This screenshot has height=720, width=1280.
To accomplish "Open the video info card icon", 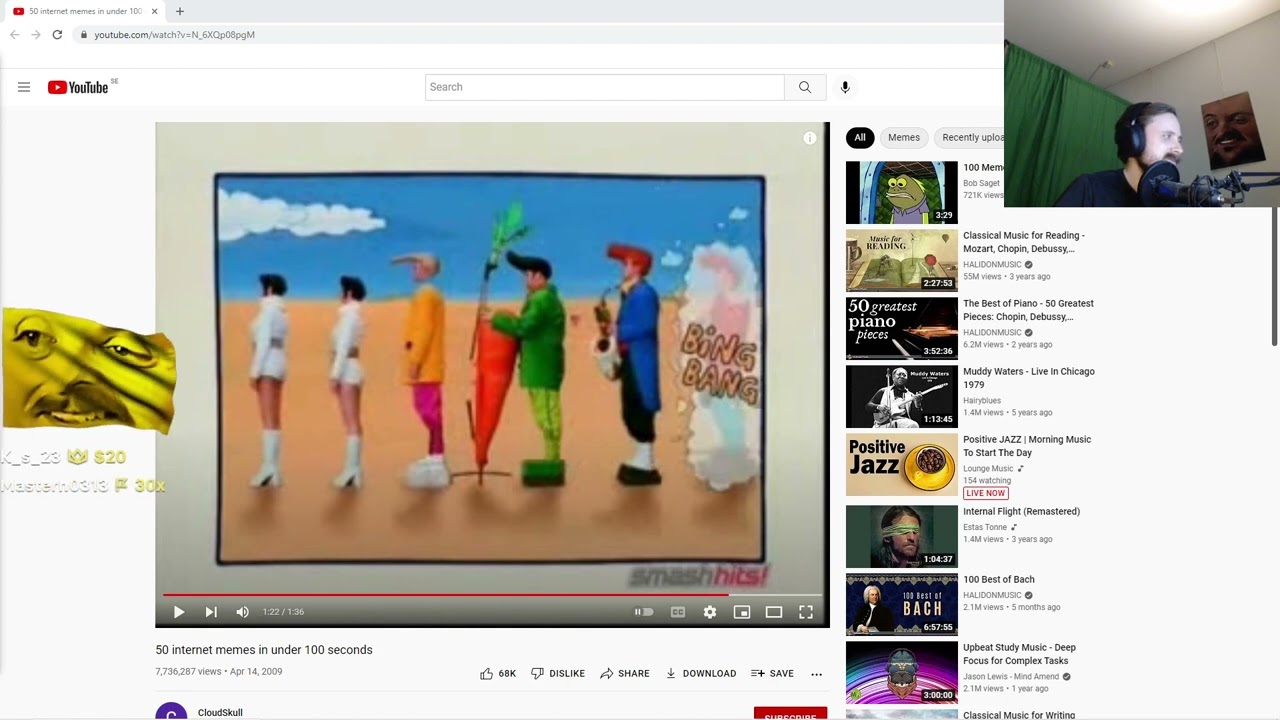I will [x=810, y=138].
